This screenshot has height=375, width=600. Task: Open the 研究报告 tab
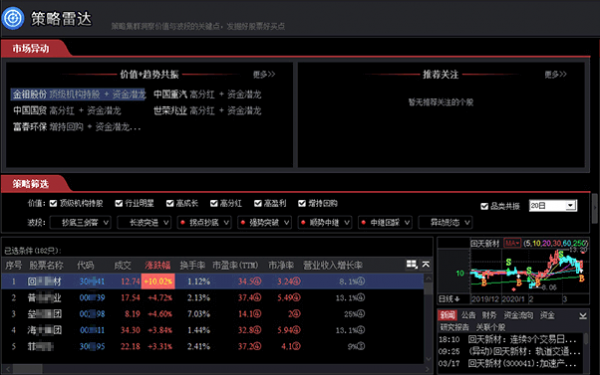[454, 328]
